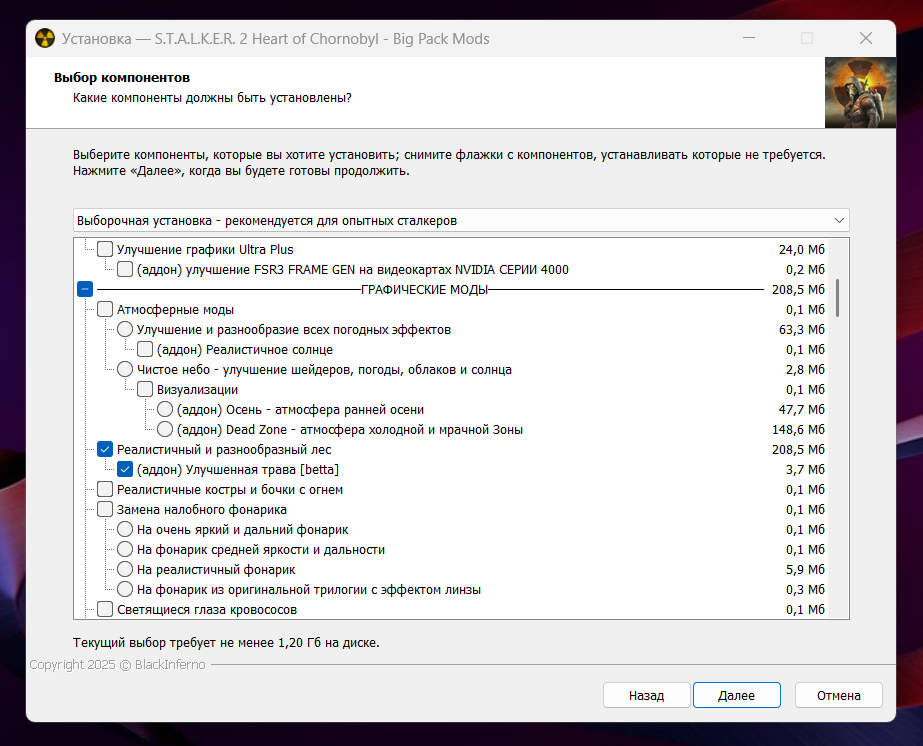
Task: Enable the «Визуализации» checkbox
Action: pos(145,389)
